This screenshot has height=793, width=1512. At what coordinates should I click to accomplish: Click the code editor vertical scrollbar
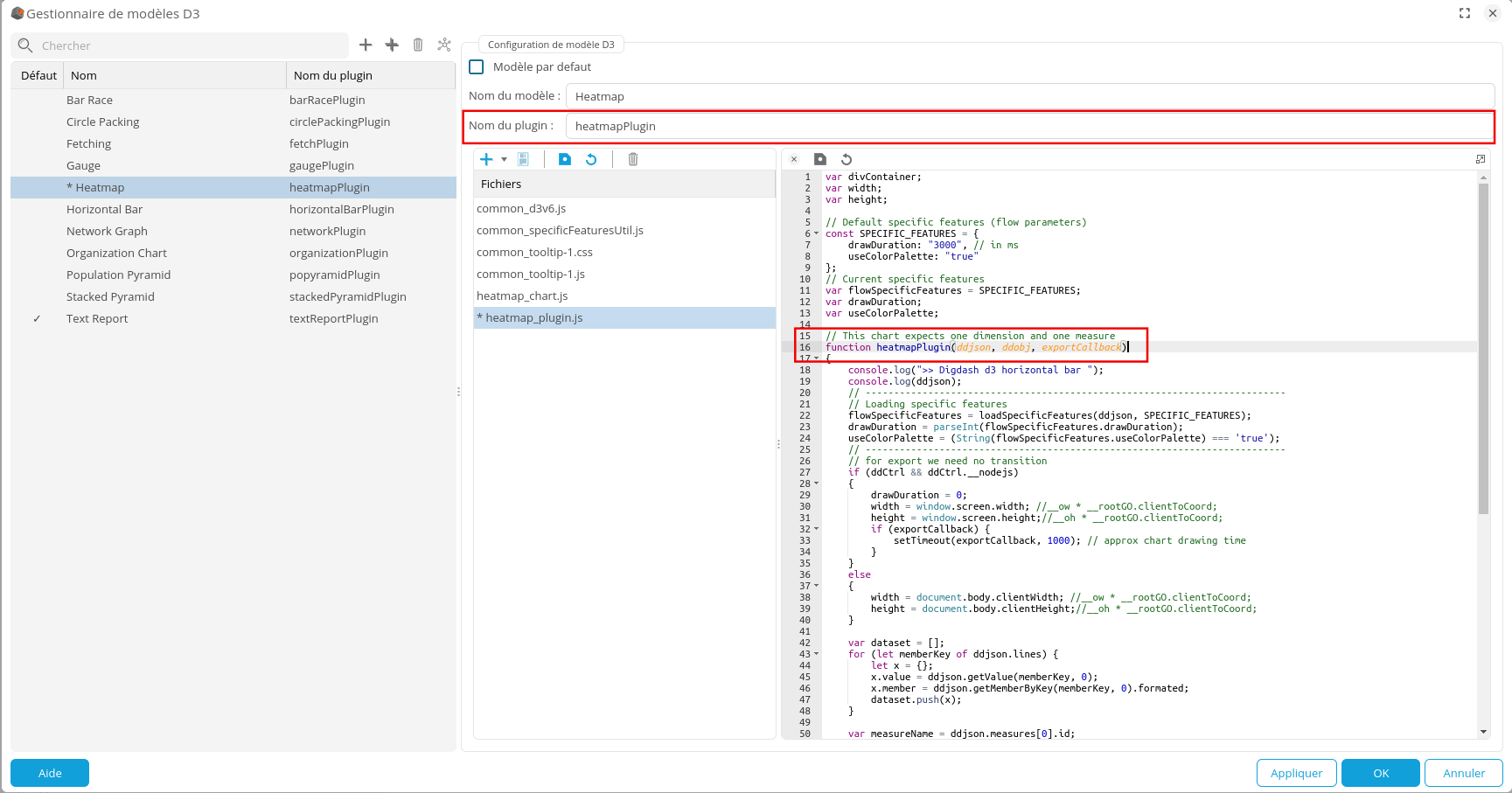point(1483,350)
